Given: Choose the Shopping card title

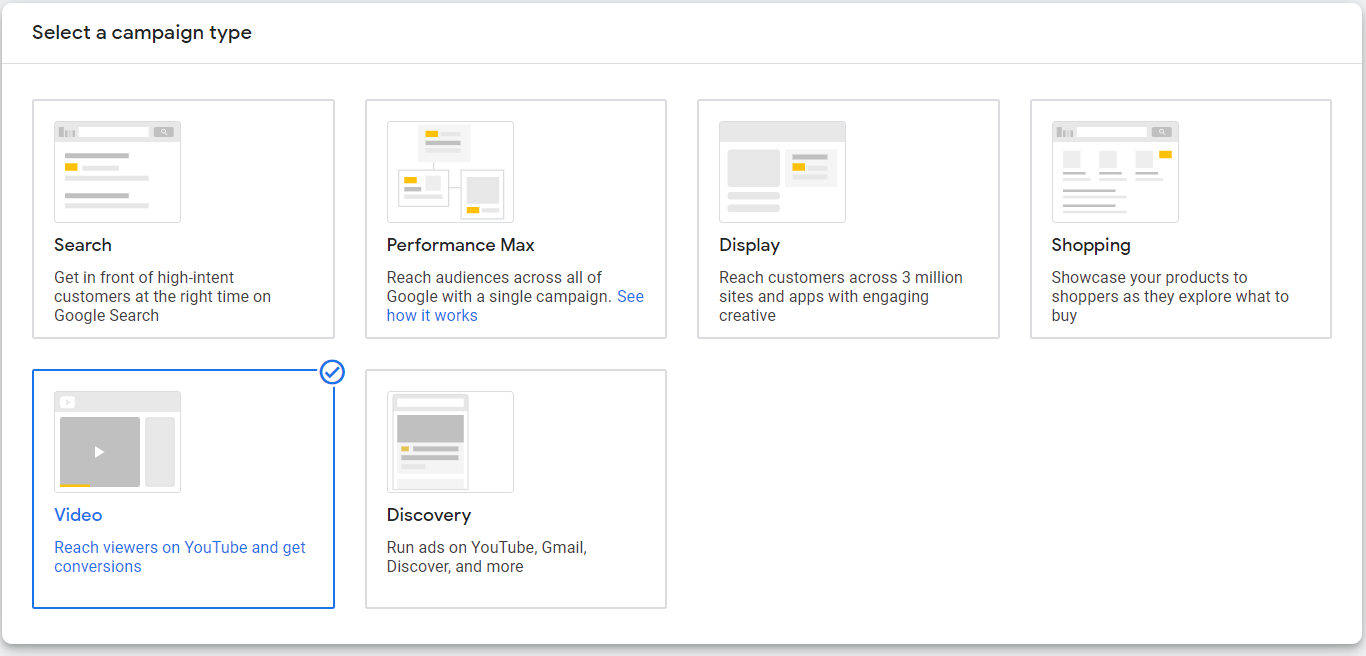Looking at the screenshot, I should pyautogui.click(x=1091, y=245).
